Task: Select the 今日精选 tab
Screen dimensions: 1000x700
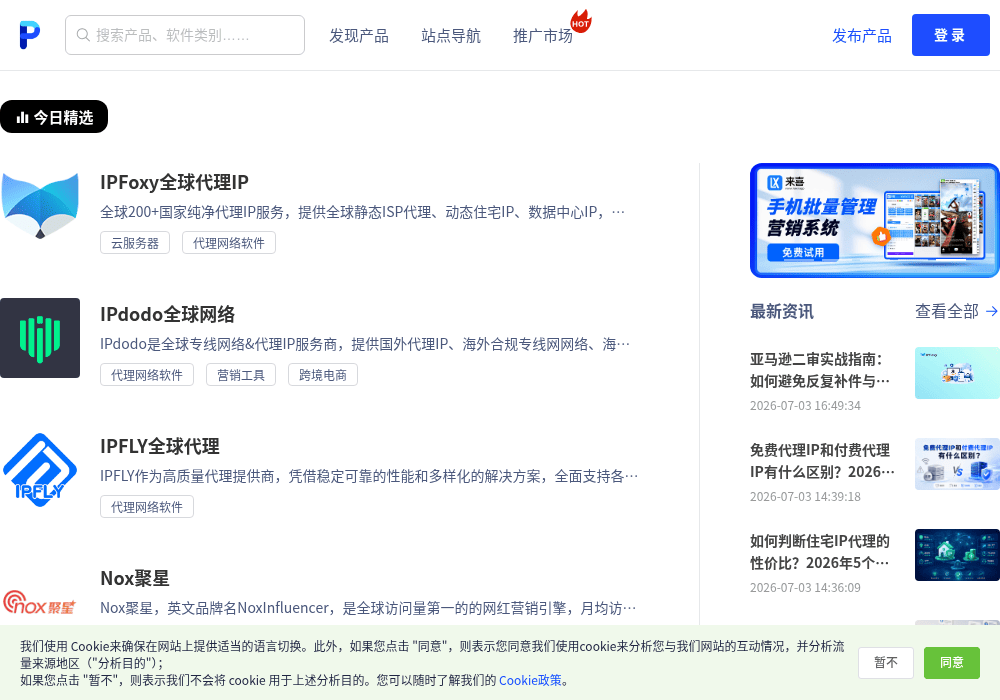Action: coord(54,117)
